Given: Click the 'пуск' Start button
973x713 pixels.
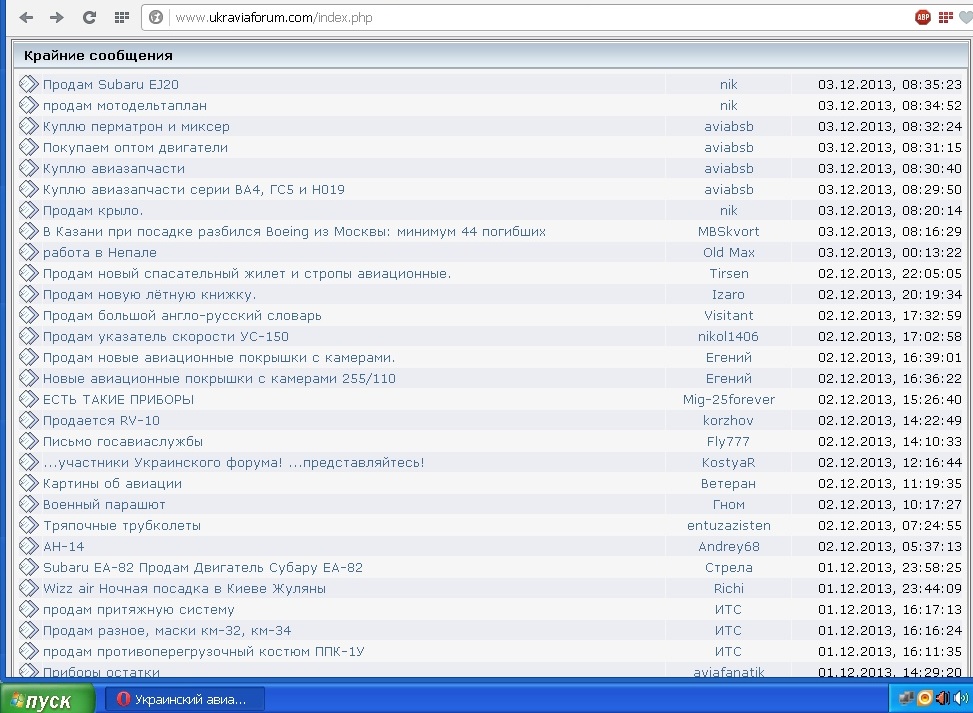Looking at the screenshot, I should point(48,699).
